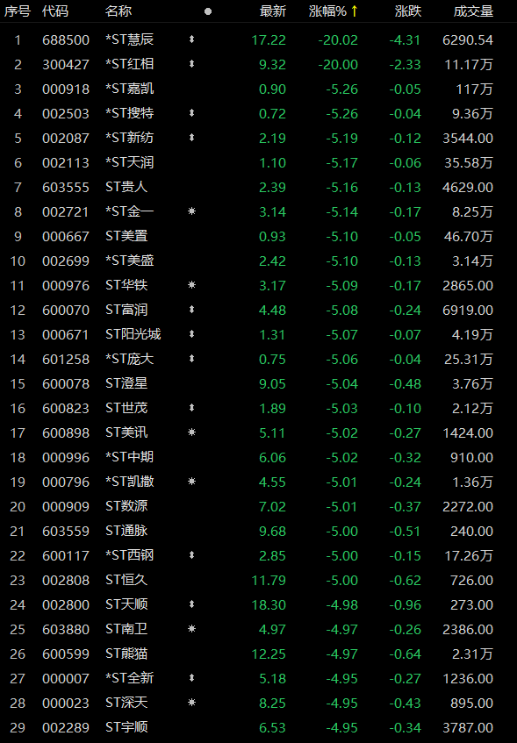Click the marker icon beside ST阳光城
The width and height of the screenshot is (517, 743).
pos(191,334)
